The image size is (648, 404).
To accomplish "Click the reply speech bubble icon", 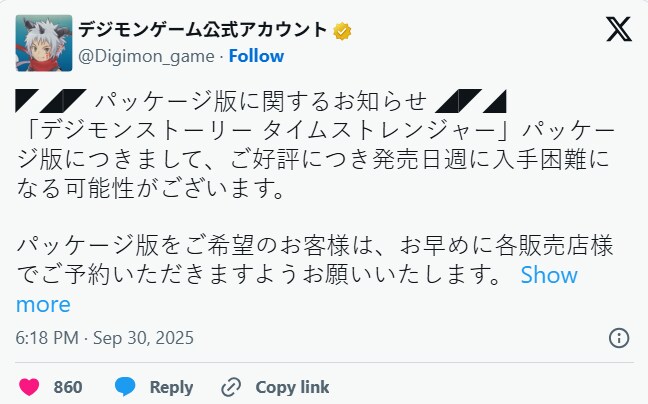I will point(125,387).
